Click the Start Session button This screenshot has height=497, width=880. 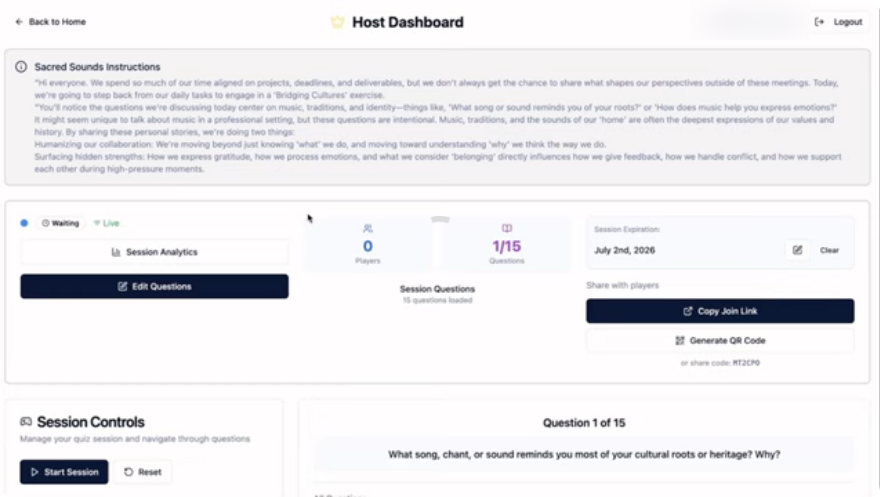tap(64, 472)
